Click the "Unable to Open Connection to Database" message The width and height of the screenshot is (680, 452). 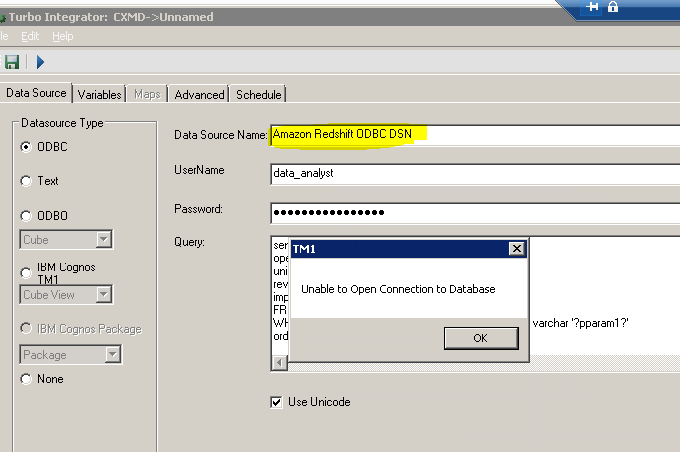coord(398,289)
